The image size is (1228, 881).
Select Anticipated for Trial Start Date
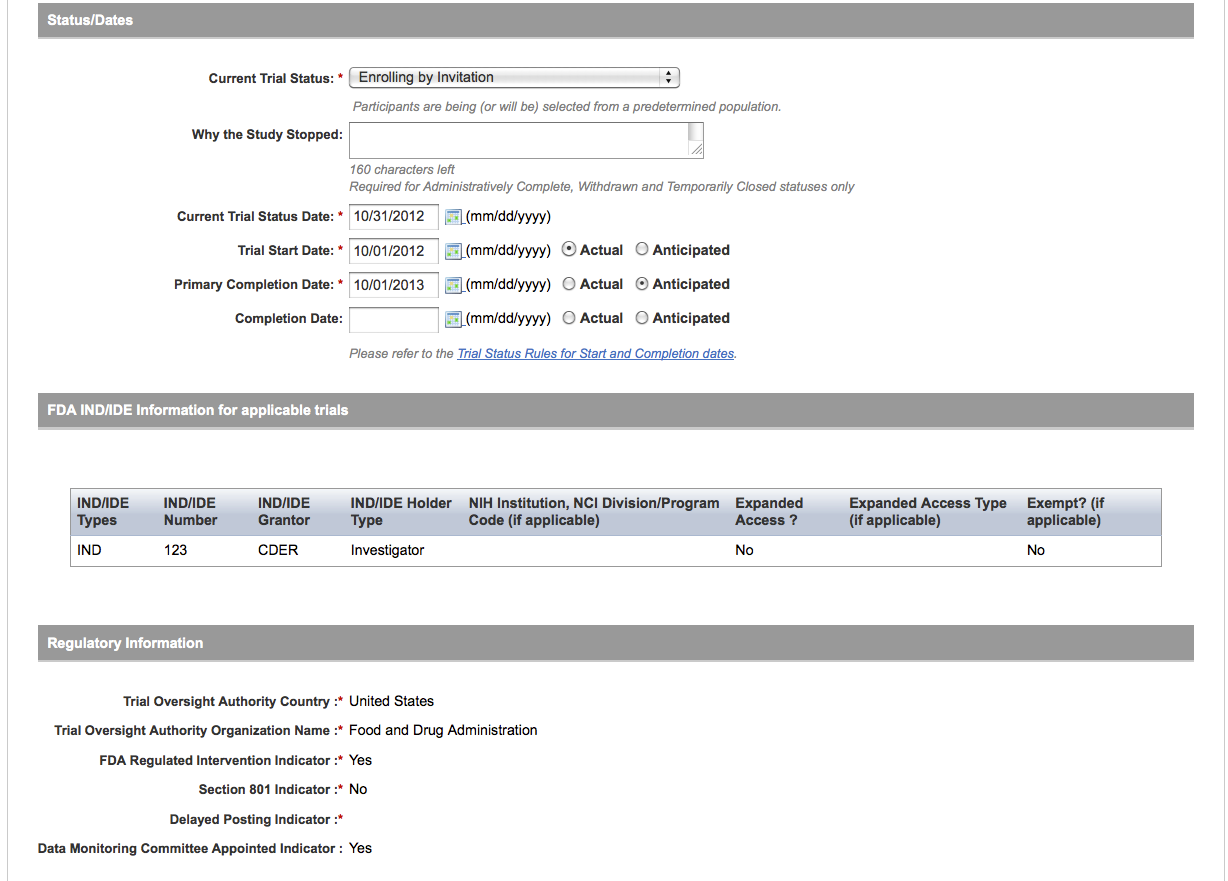click(642, 250)
